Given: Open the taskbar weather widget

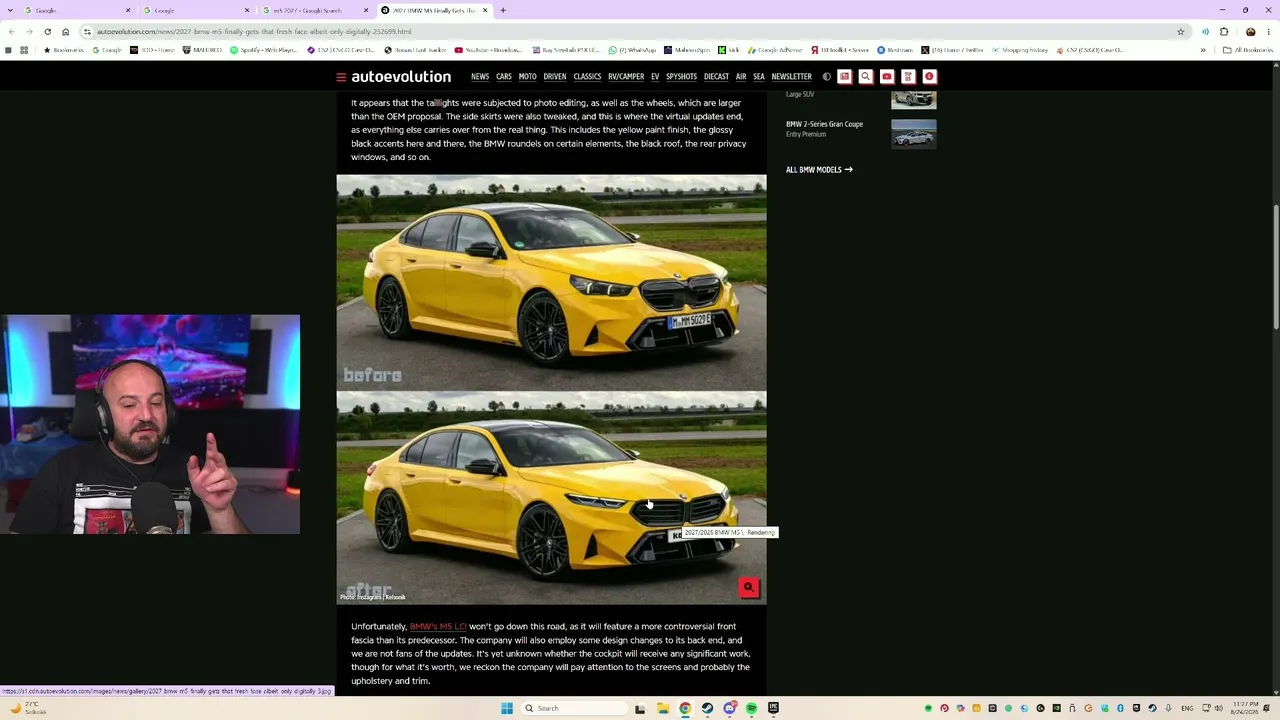Looking at the screenshot, I should click(28, 708).
